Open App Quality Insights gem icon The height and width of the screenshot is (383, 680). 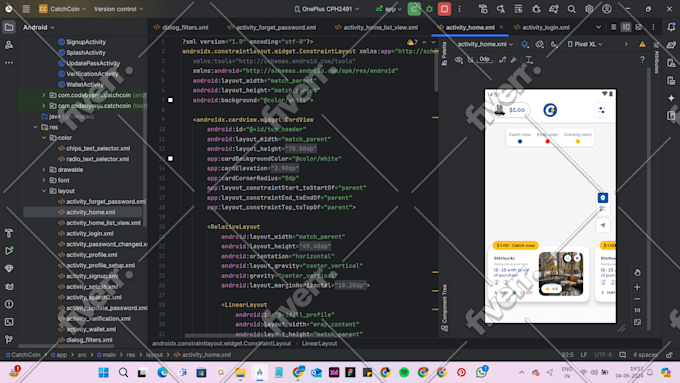[9, 268]
